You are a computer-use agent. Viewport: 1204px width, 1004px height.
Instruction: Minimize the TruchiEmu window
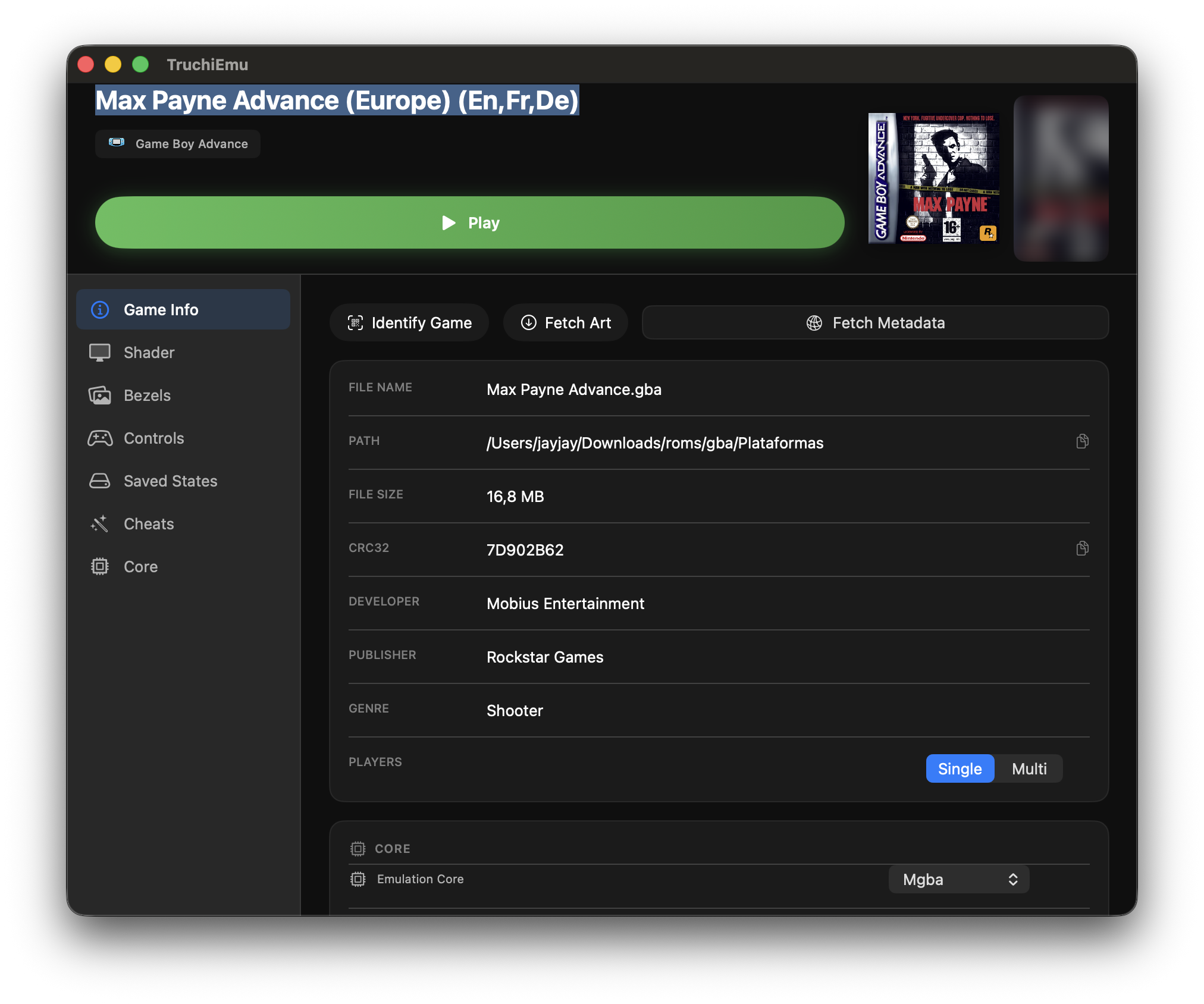pyautogui.click(x=113, y=64)
